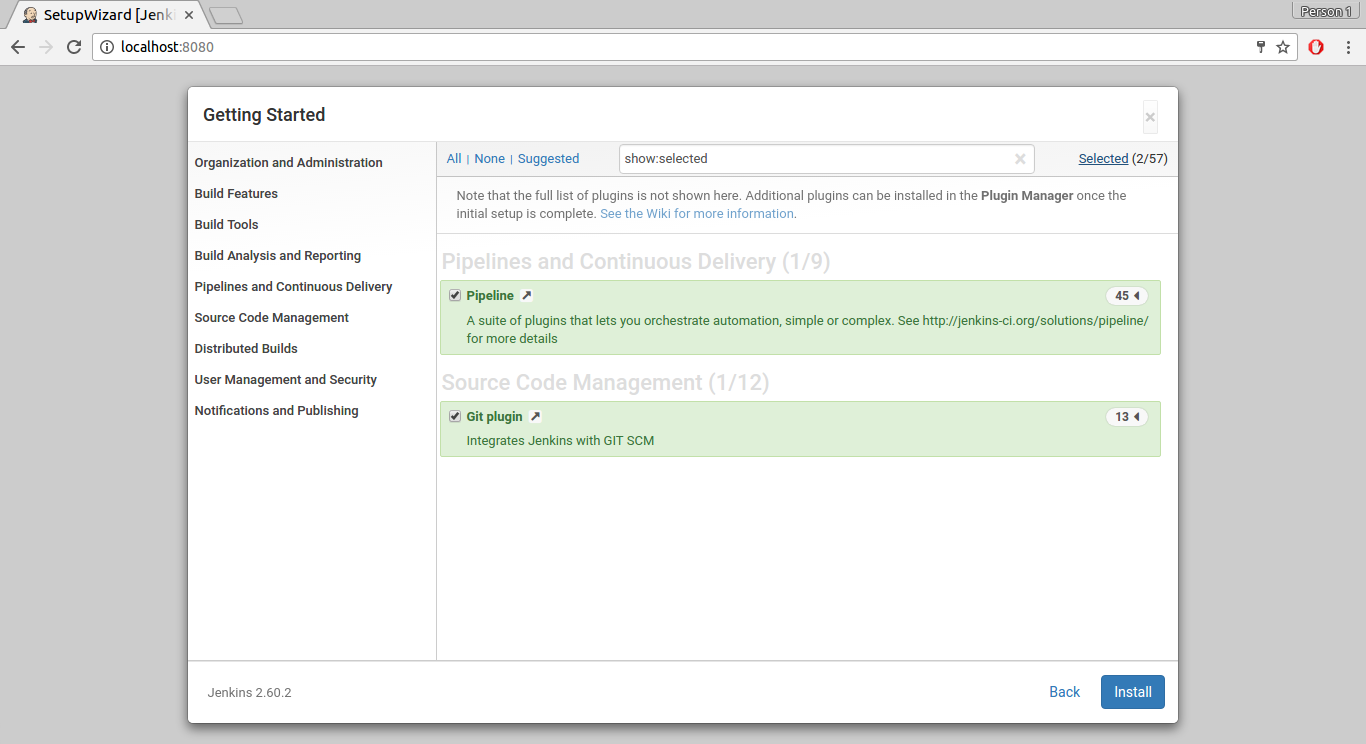1366x744 pixels.
Task: Click Integrates Jenkins with GIT SCM description
Action: pyautogui.click(x=560, y=441)
